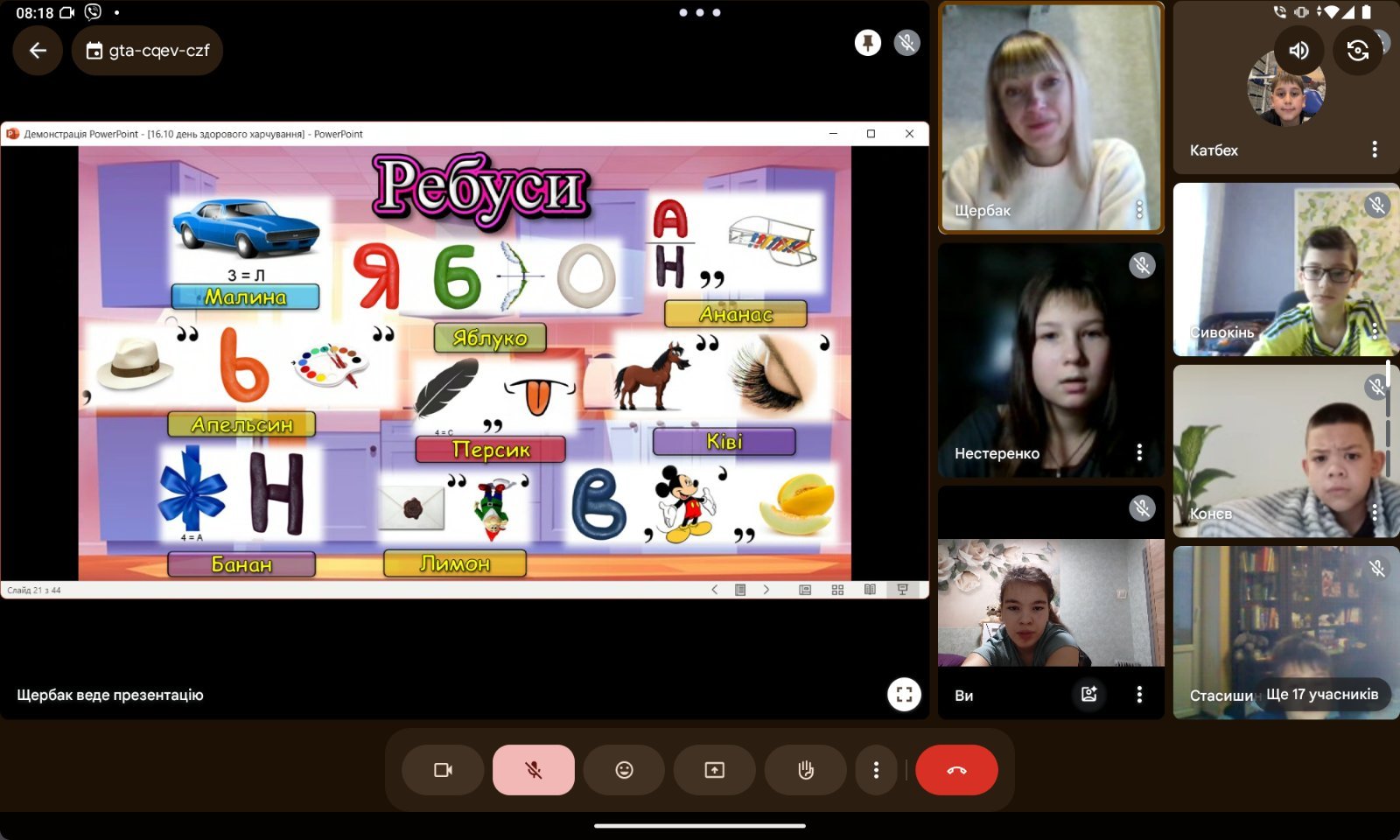The width and height of the screenshot is (1400, 840).
Task: Open three-dot menu on Катбех tile
Action: point(1375,150)
